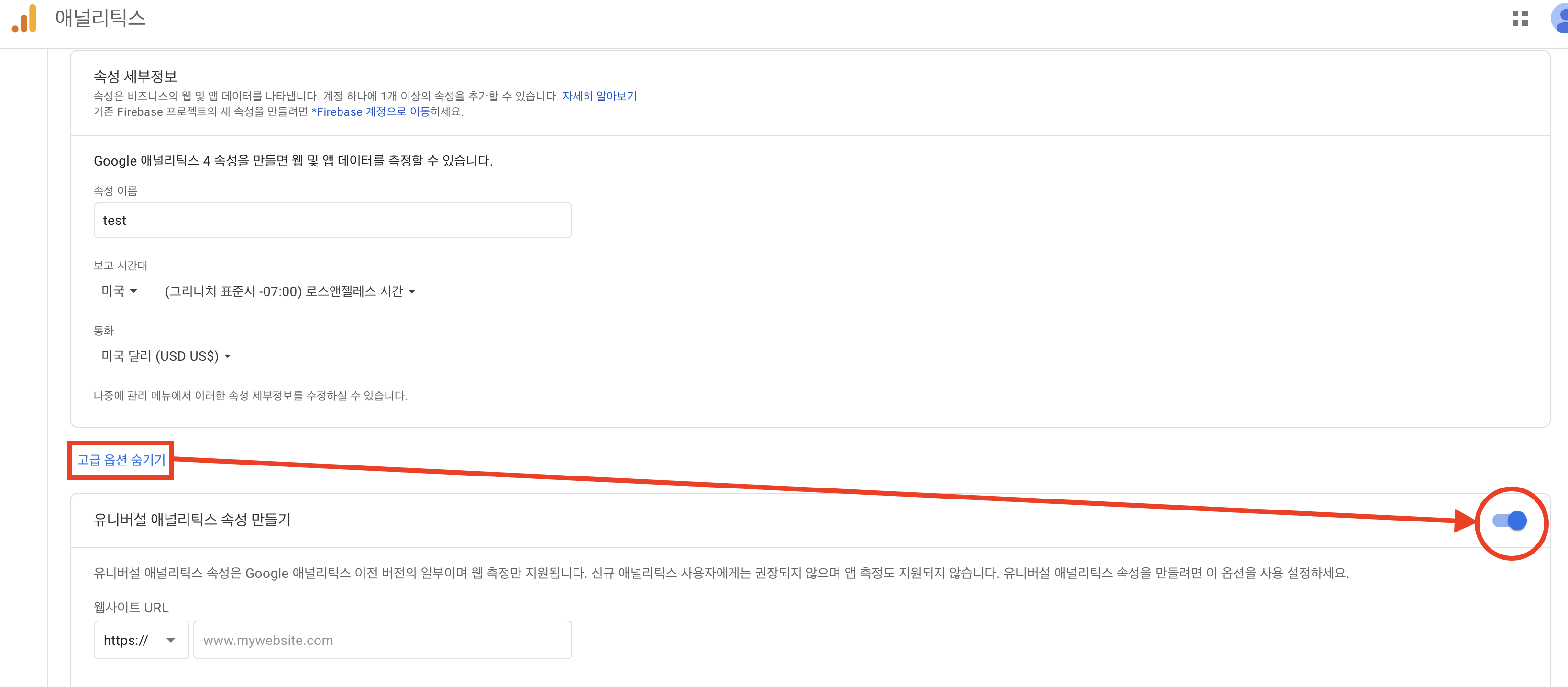Click the 속성 세부정보 section heading
The width and height of the screenshot is (1568, 687).
point(134,76)
